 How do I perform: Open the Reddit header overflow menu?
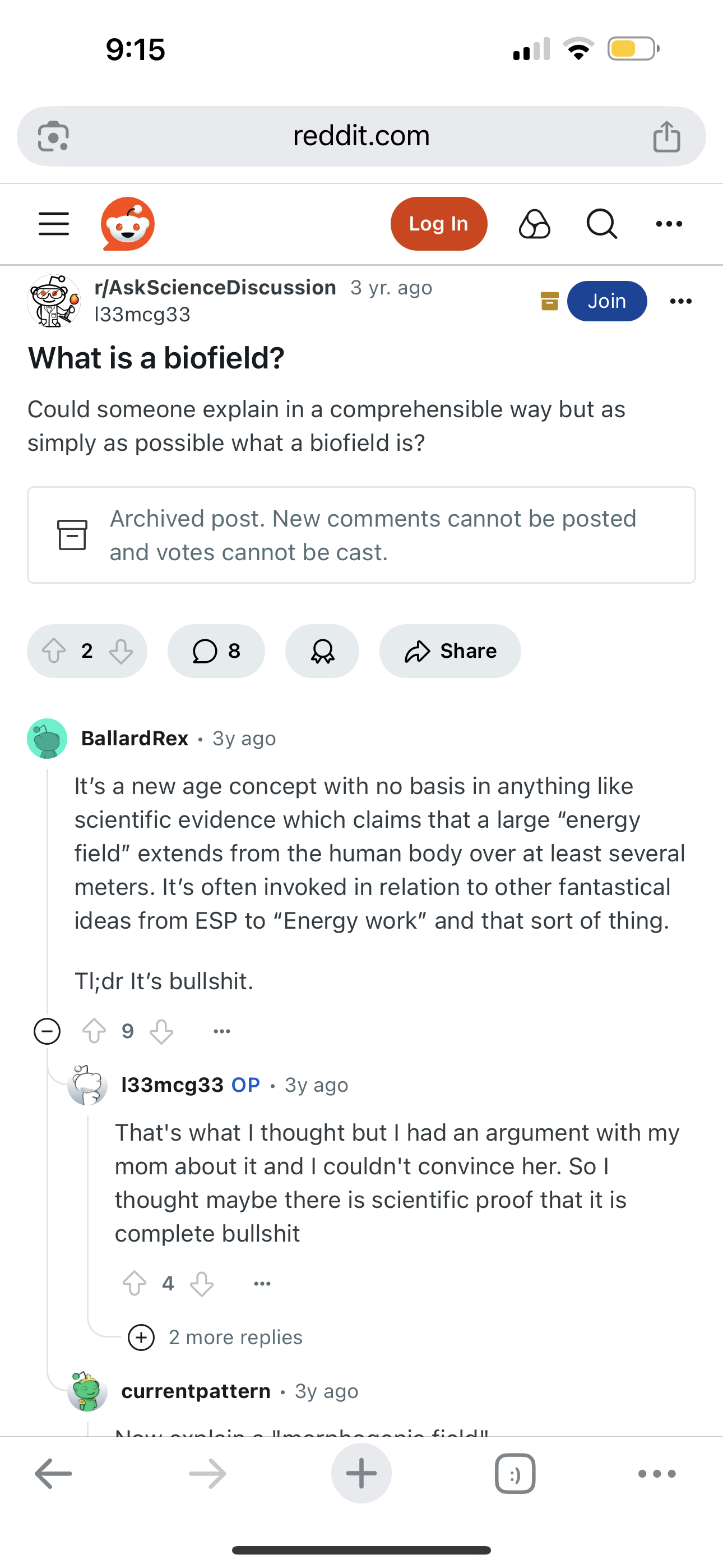coord(669,224)
